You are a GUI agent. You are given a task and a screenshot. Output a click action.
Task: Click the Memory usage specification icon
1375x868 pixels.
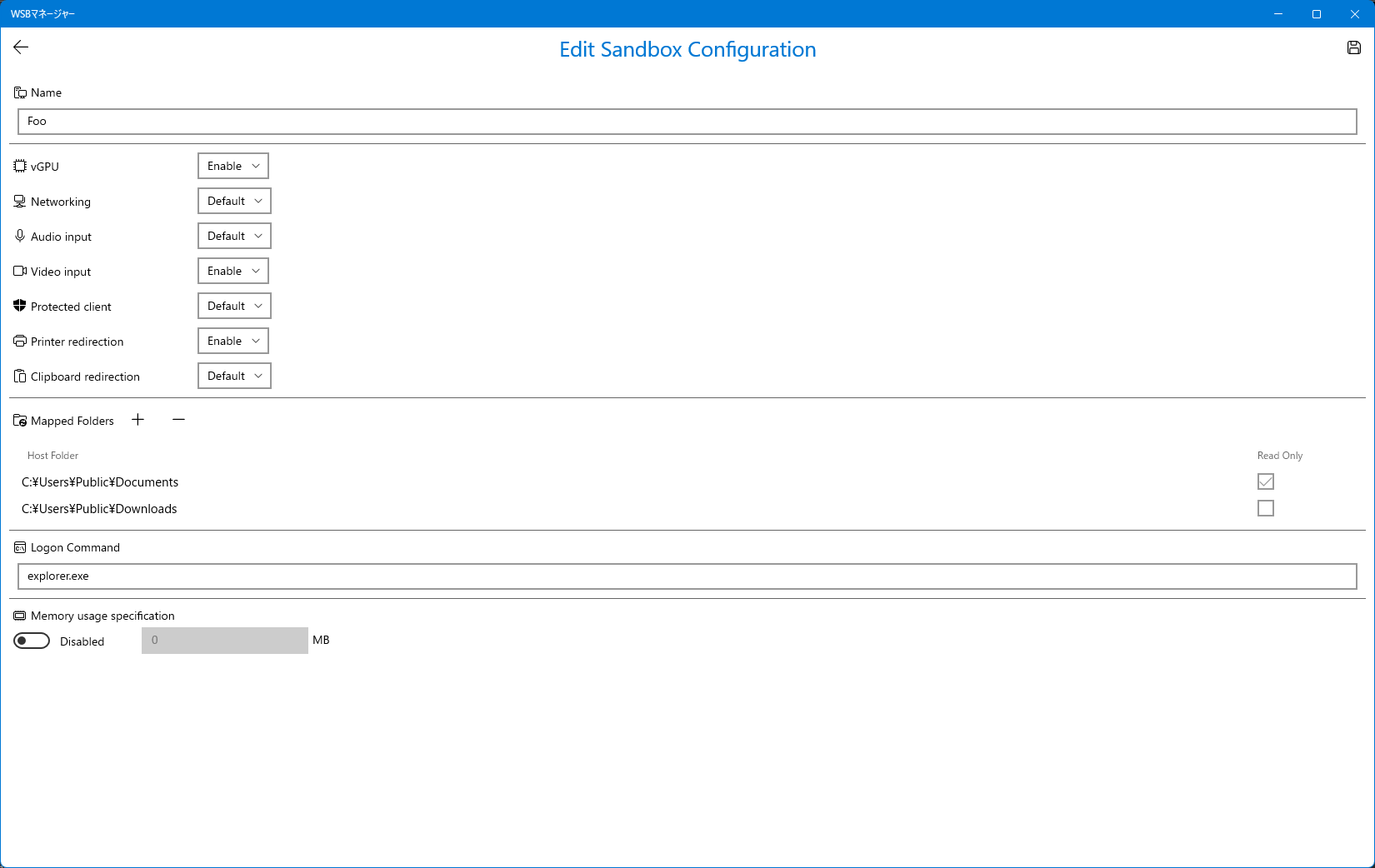coord(20,616)
